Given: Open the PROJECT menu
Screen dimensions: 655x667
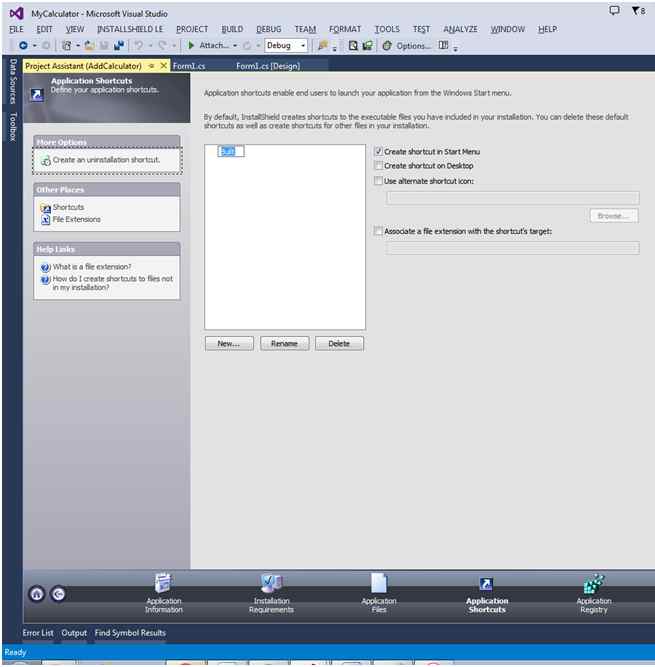Looking at the screenshot, I should (192, 29).
